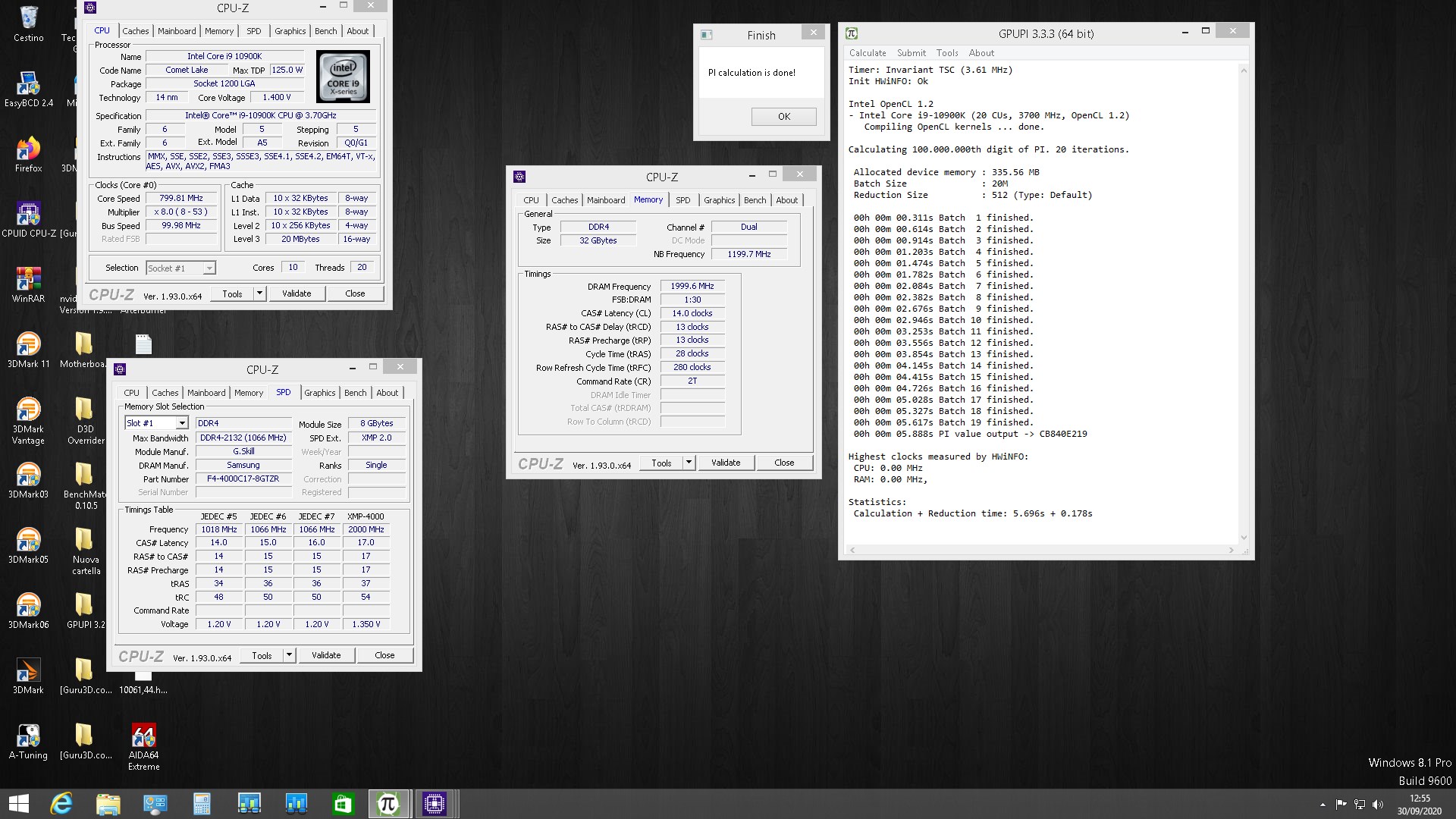Open About menu in GPUPI
This screenshot has width=1456, height=819.
(981, 53)
